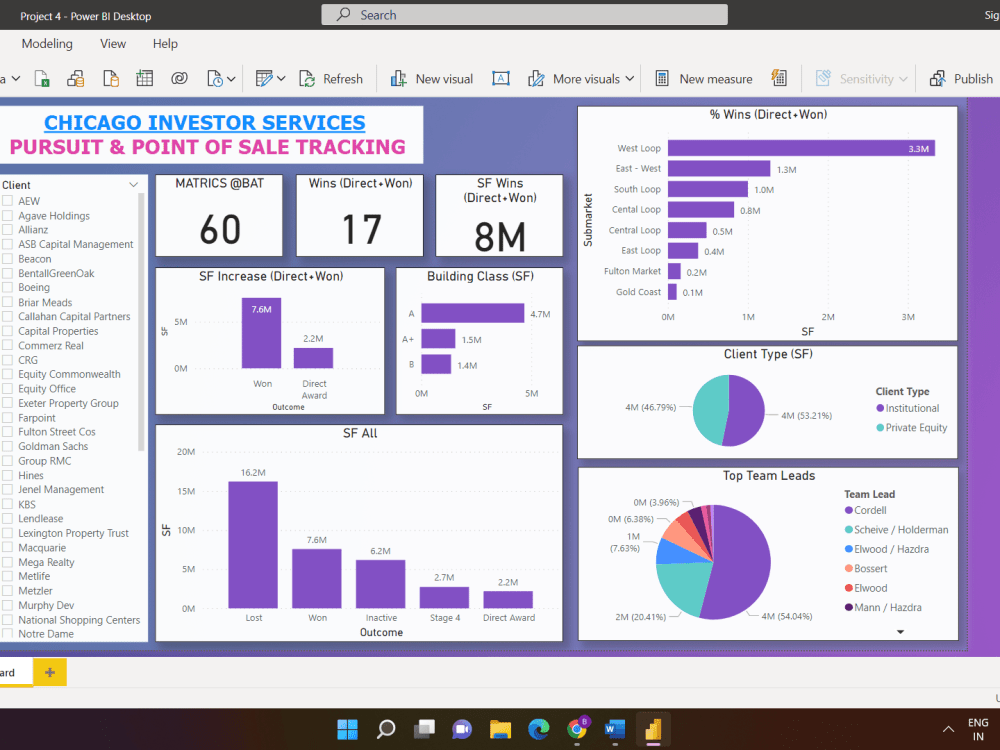Open the Sensitivity dropdown arrow

pyautogui.click(x=903, y=79)
